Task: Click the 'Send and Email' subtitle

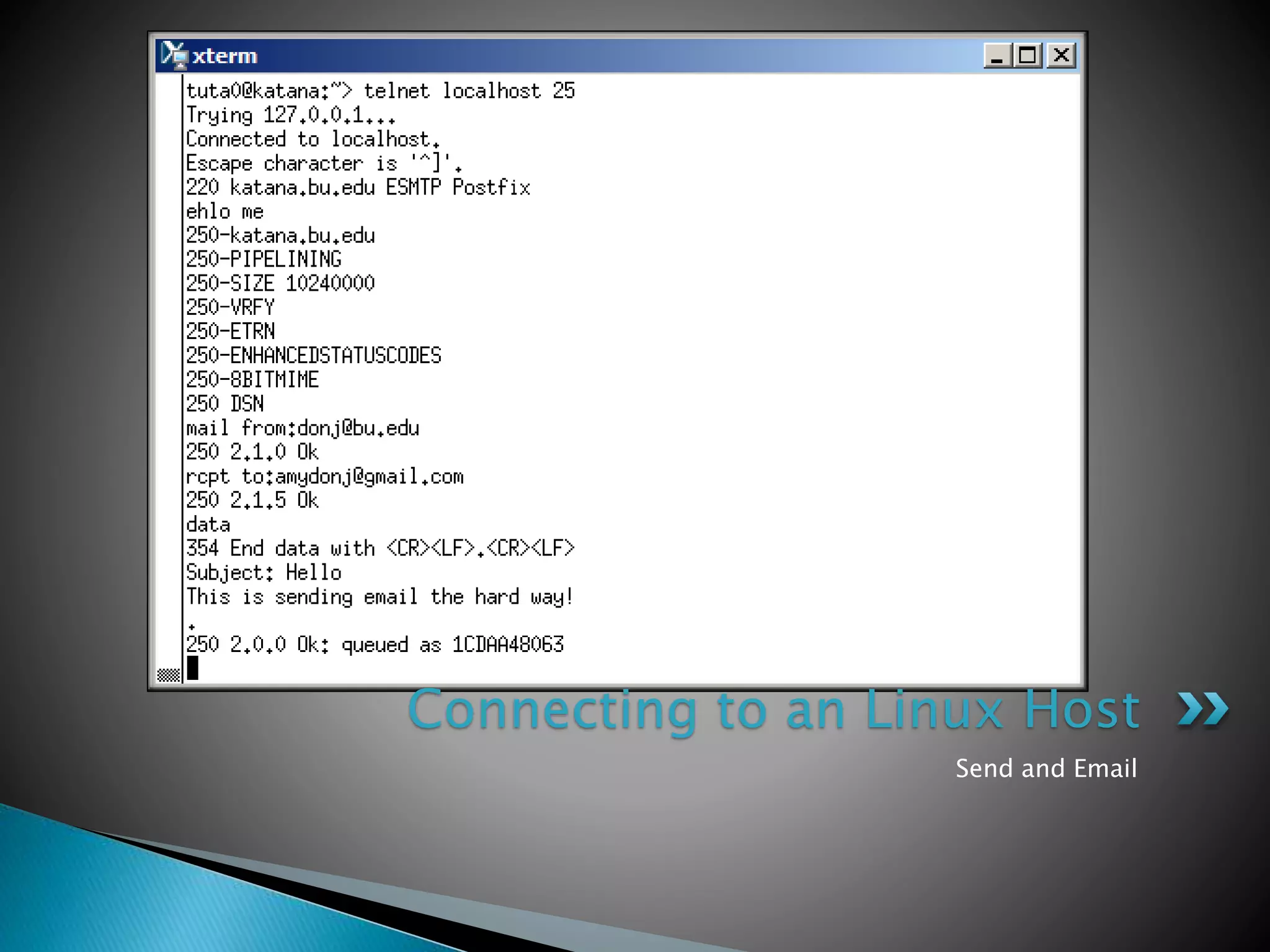Action: tap(1046, 769)
